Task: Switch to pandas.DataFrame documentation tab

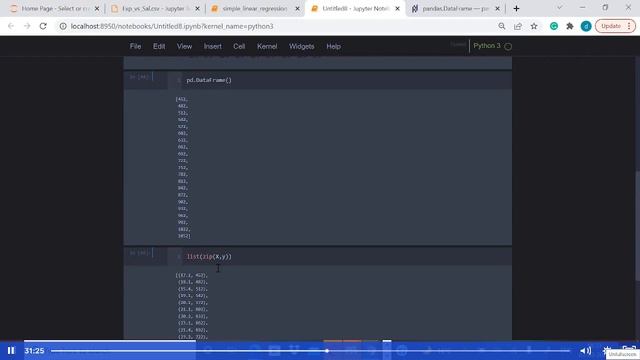Action: point(455,8)
